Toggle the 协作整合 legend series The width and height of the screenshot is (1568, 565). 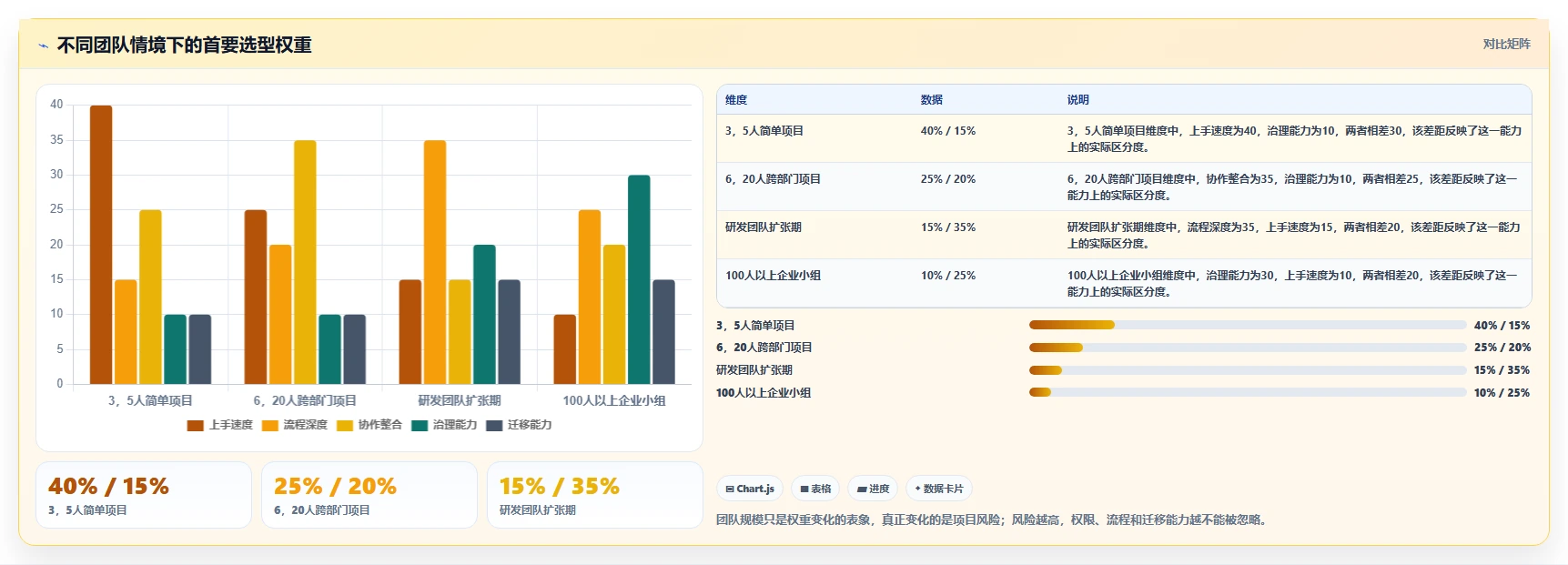(369, 425)
